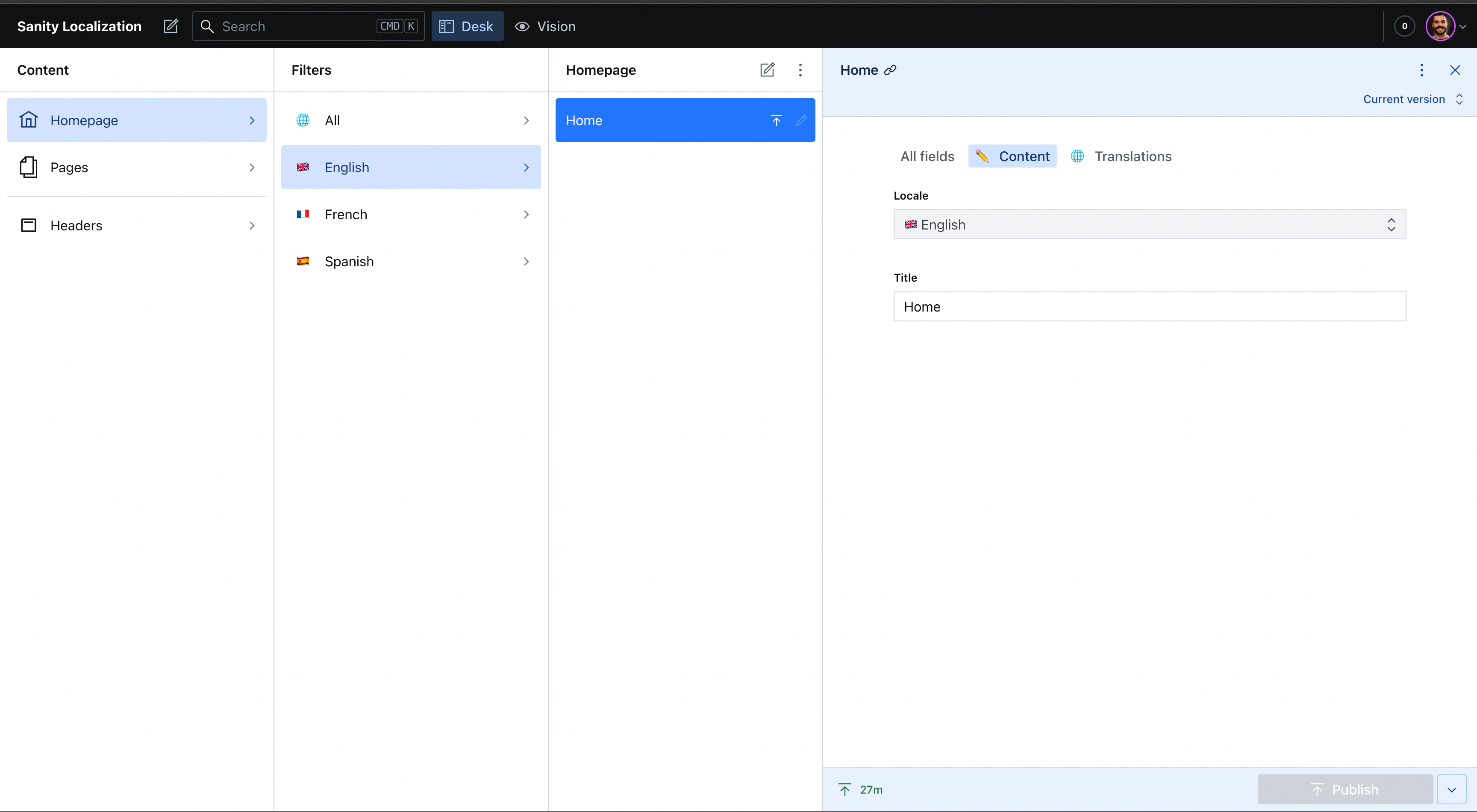The height and width of the screenshot is (812, 1477).
Task: Select the Home document in Homepage list
Action: 685,120
